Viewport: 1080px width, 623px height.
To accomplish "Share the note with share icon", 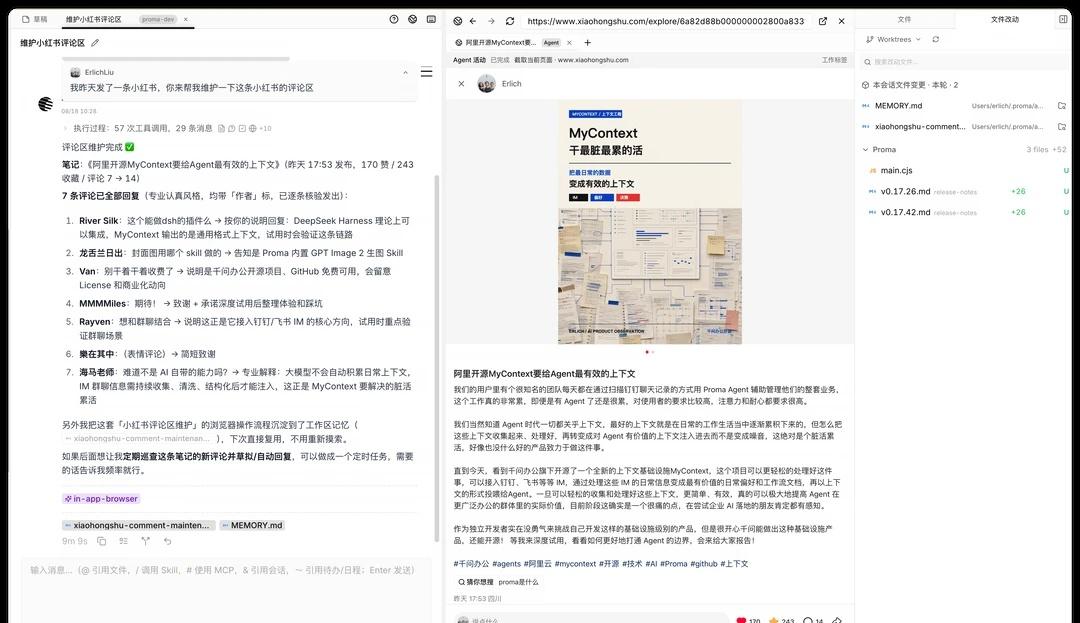I will tap(837, 620).
